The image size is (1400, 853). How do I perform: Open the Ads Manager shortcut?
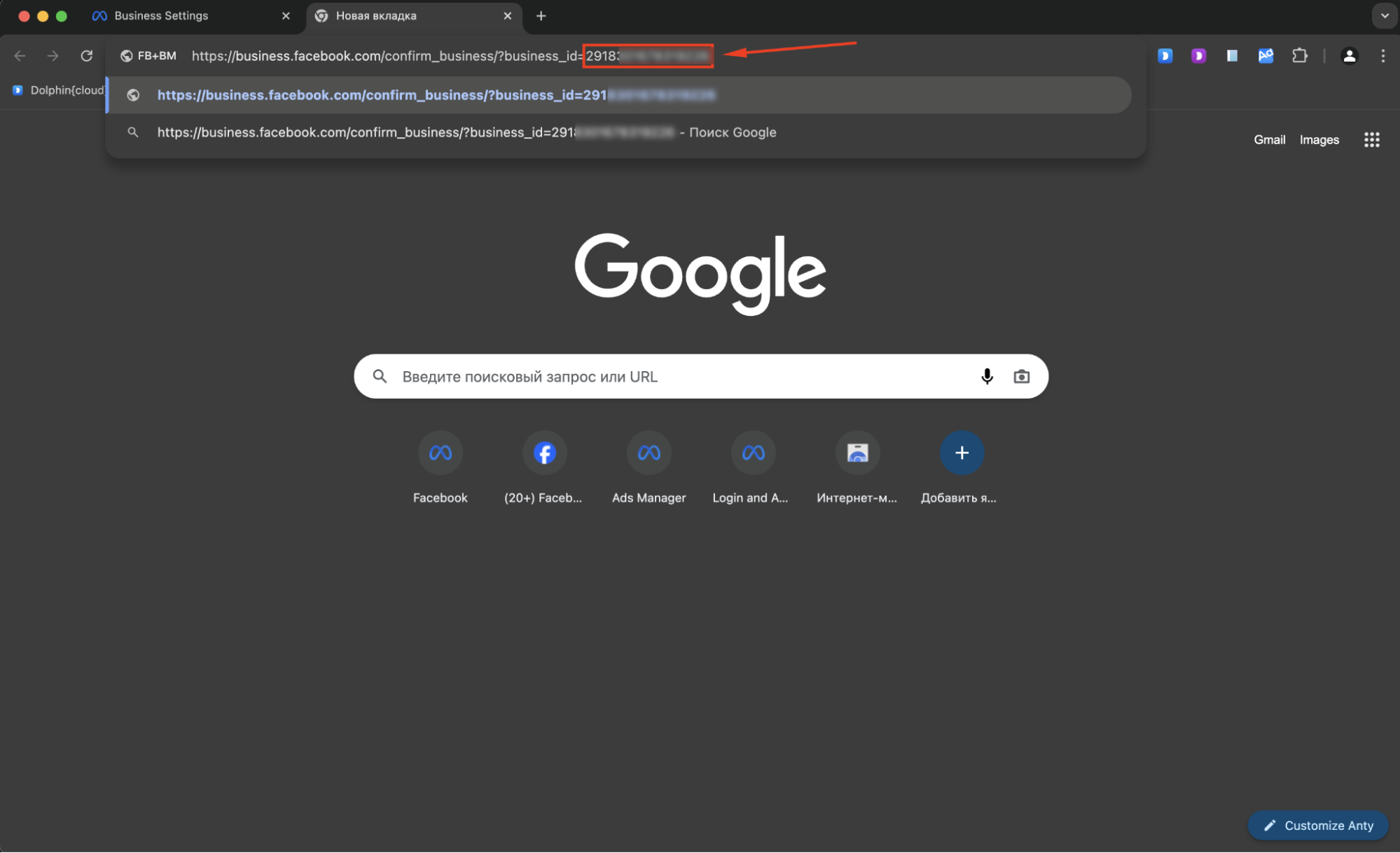click(x=649, y=467)
